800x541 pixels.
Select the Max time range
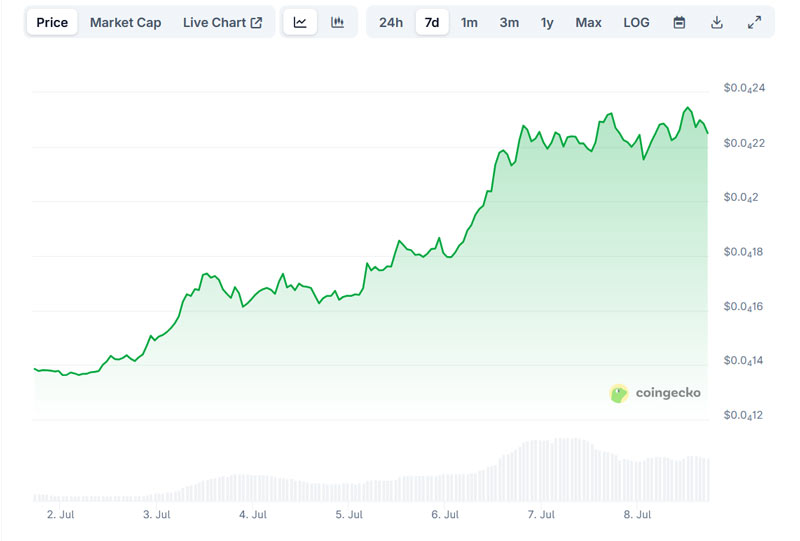click(588, 22)
